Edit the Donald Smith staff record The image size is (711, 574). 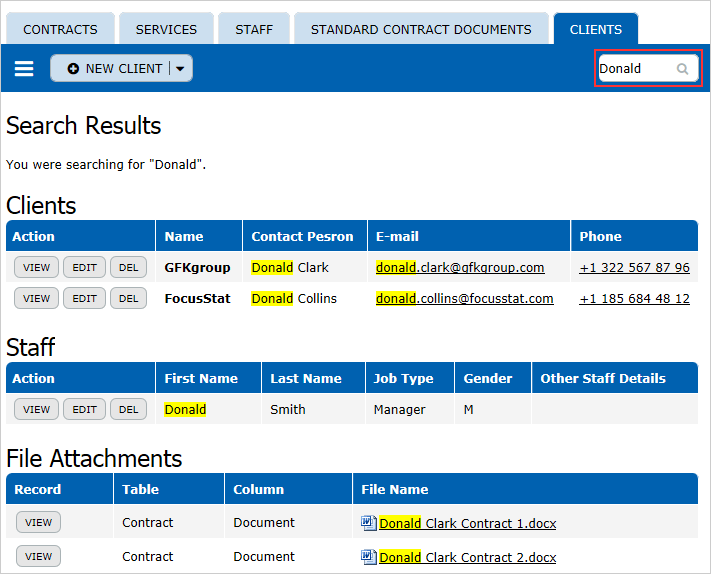[x=84, y=409]
